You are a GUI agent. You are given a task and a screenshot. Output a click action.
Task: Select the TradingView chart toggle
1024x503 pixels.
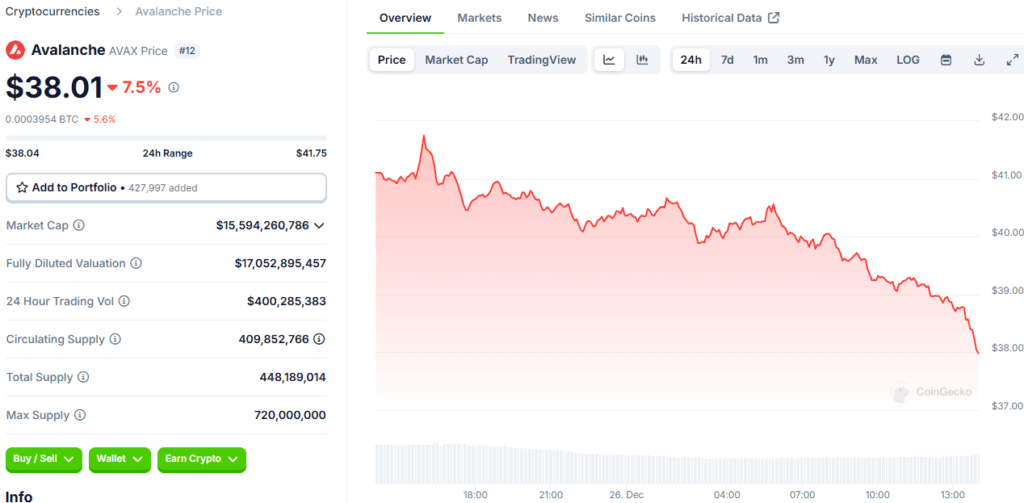pyautogui.click(x=542, y=60)
